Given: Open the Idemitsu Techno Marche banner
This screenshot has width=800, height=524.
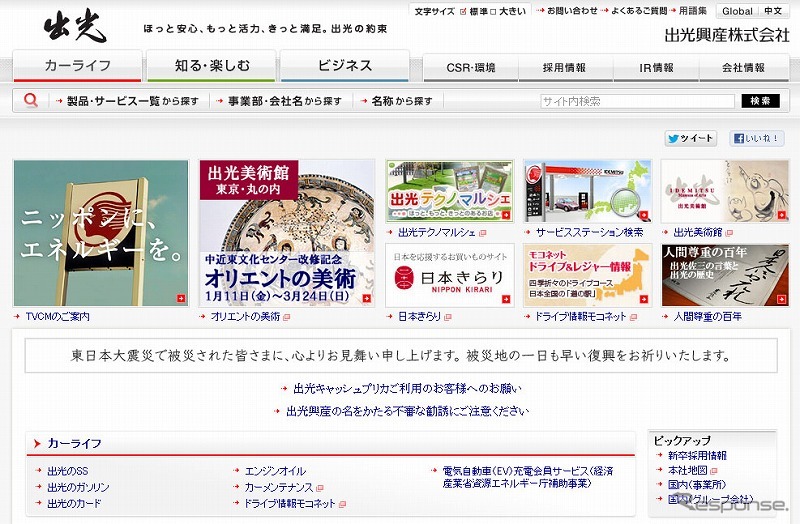Looking at the screenshot, I should tap(449, 191).
